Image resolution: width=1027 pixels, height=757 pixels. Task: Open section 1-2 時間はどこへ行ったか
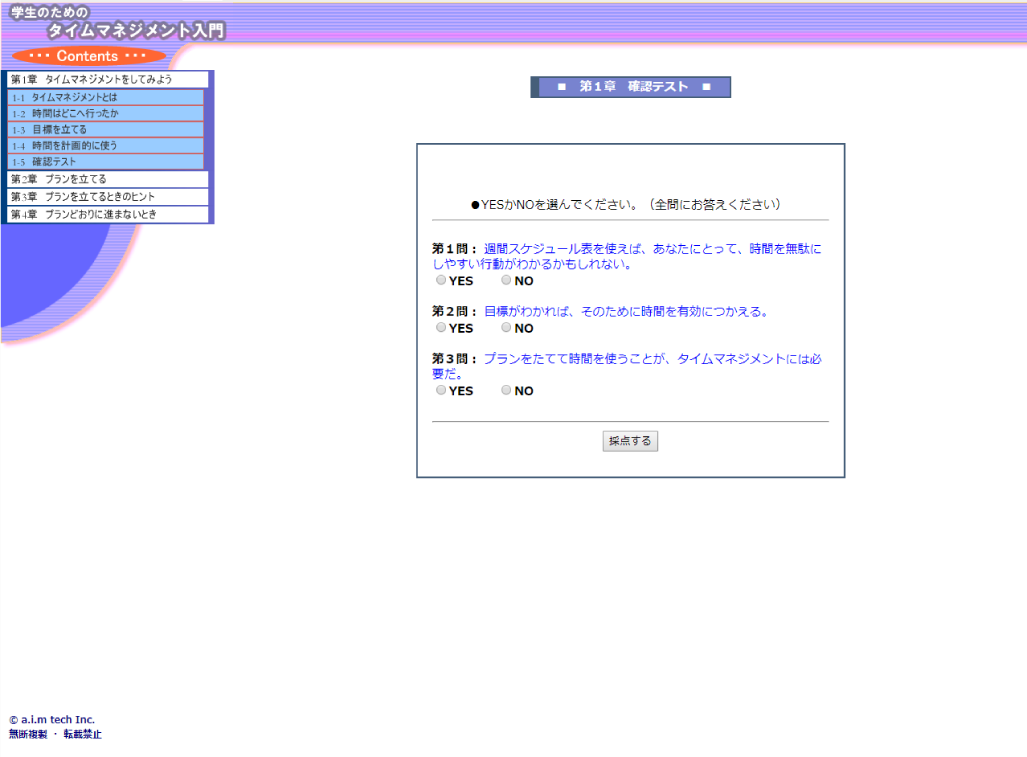(x=105, y=113)
